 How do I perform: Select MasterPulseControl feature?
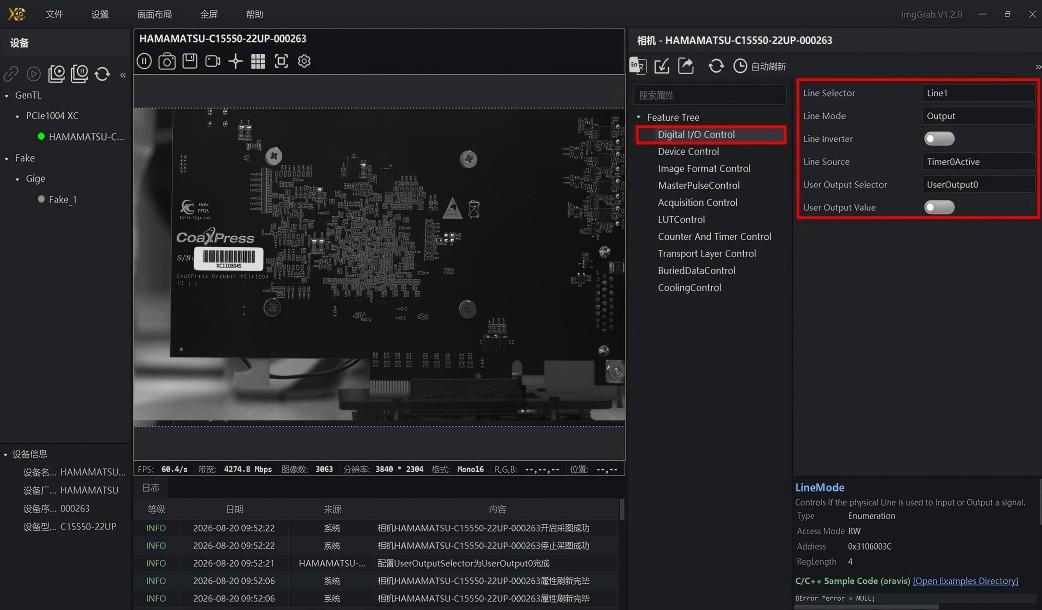pyautogui.click(x=698, y=185)
